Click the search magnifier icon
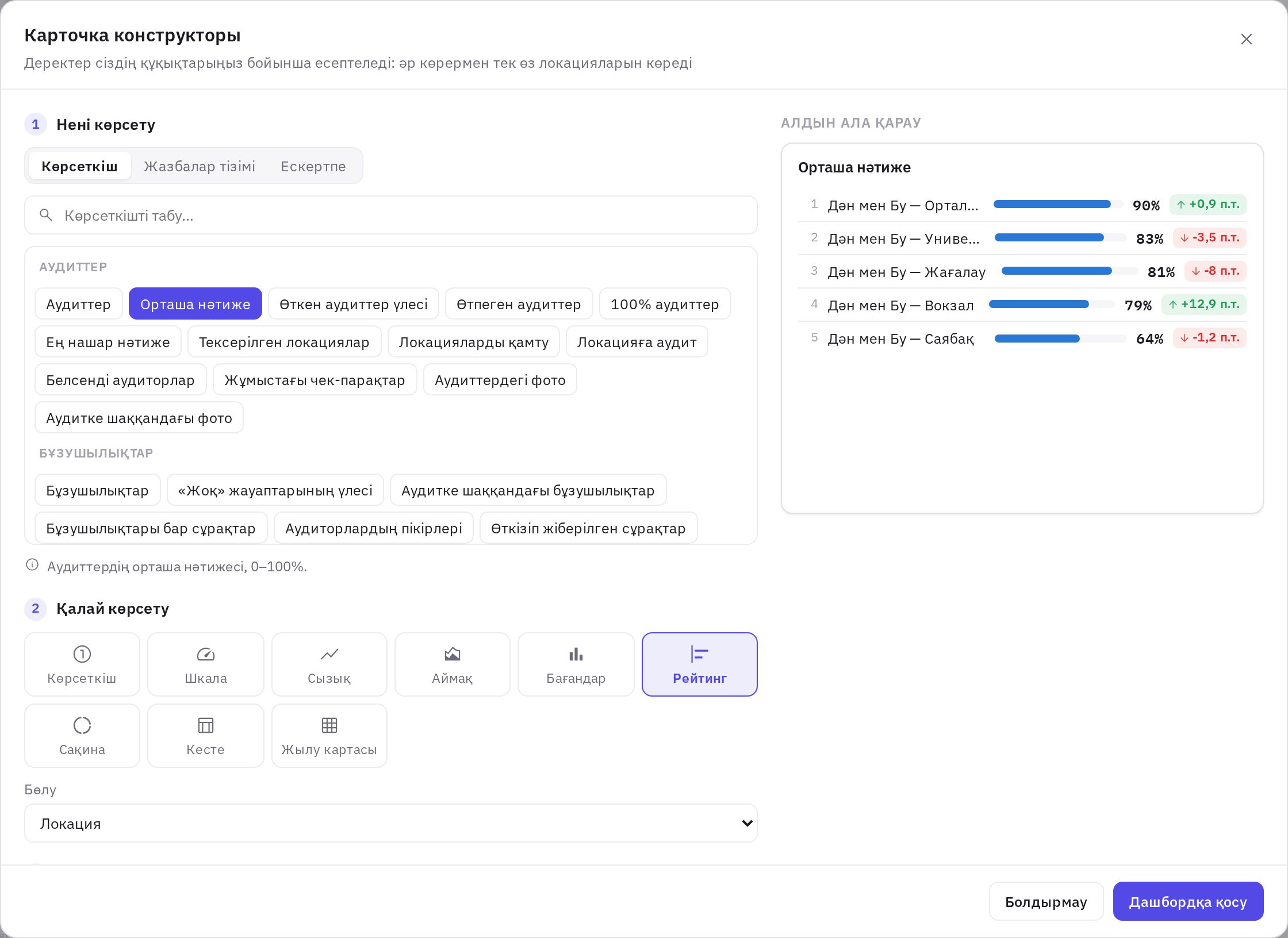 (x=46, y=216)
